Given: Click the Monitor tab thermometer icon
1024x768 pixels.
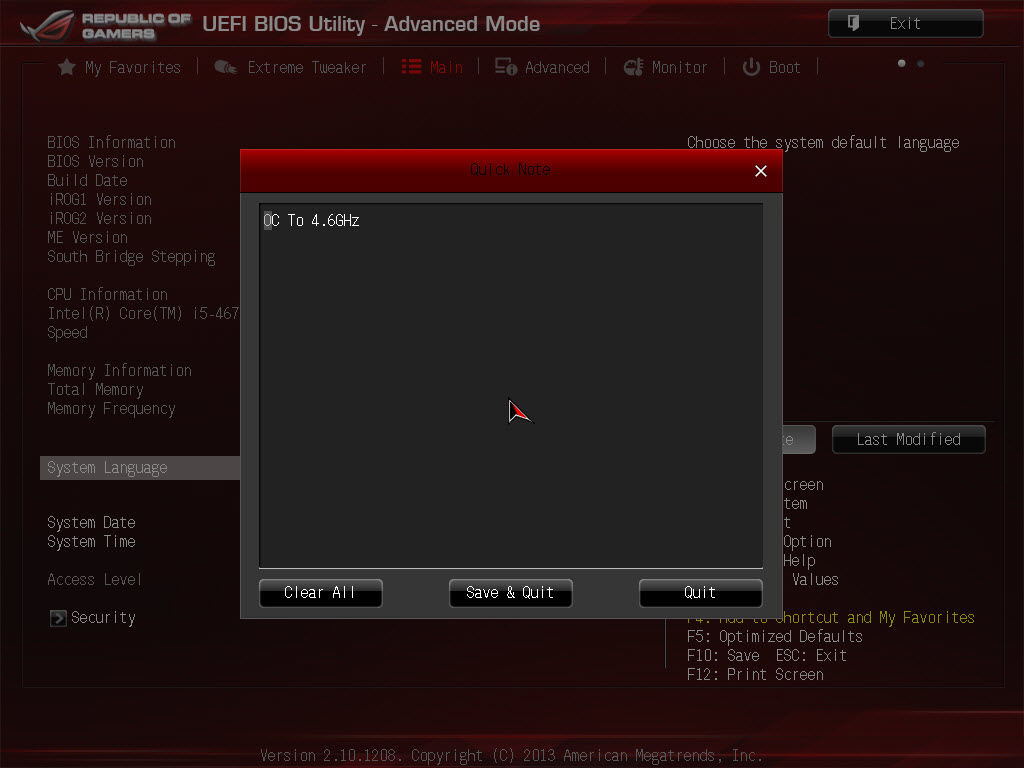Looking at the screenshot, I should [633, 67].
